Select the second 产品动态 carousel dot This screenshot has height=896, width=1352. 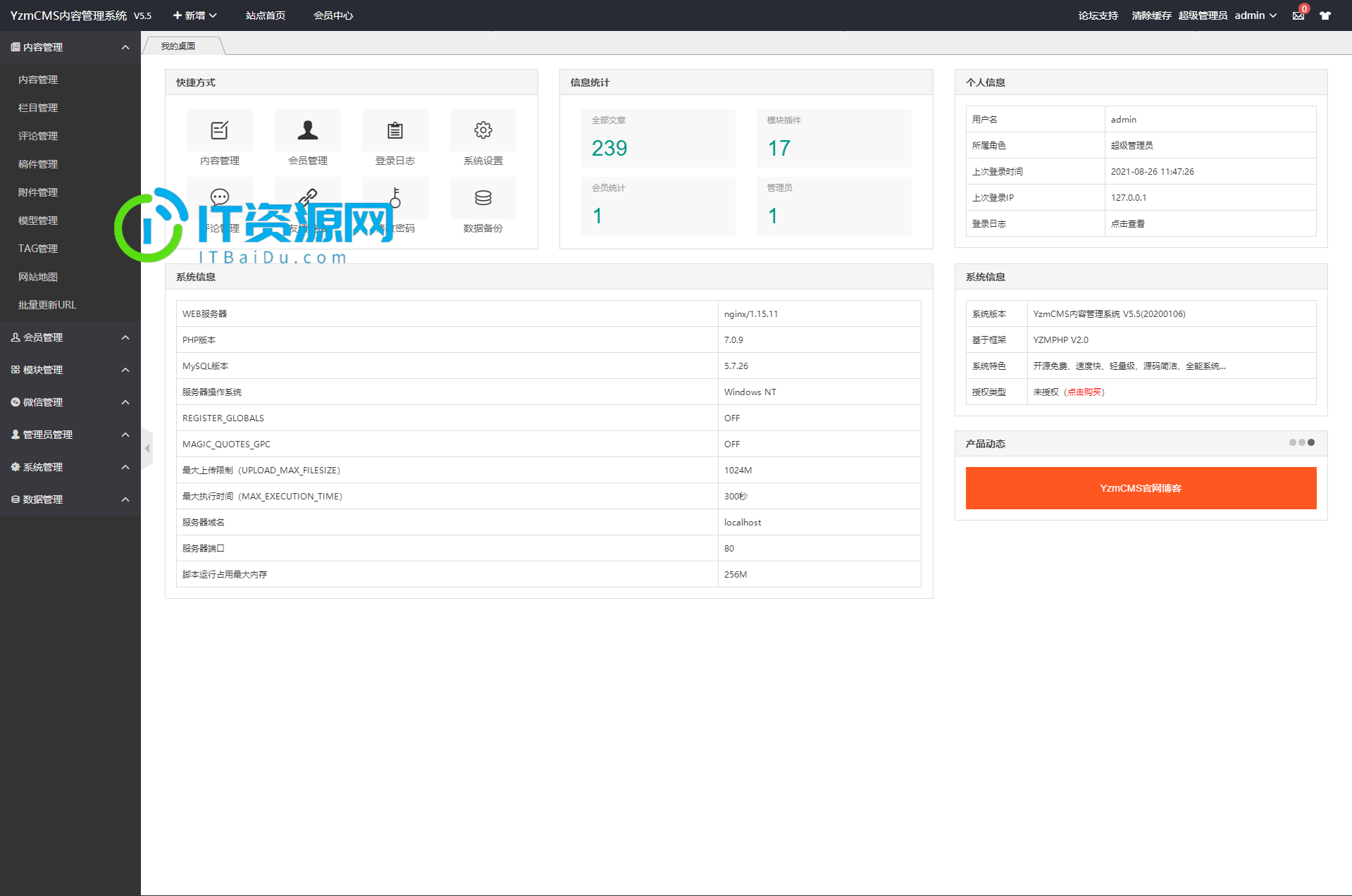pyautogui.click(x=1302, y=442)
